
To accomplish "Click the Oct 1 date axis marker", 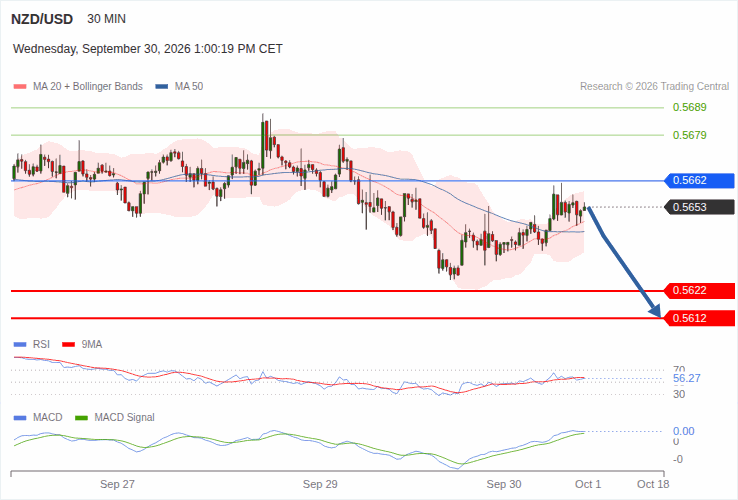I will [x=588, y=484].
